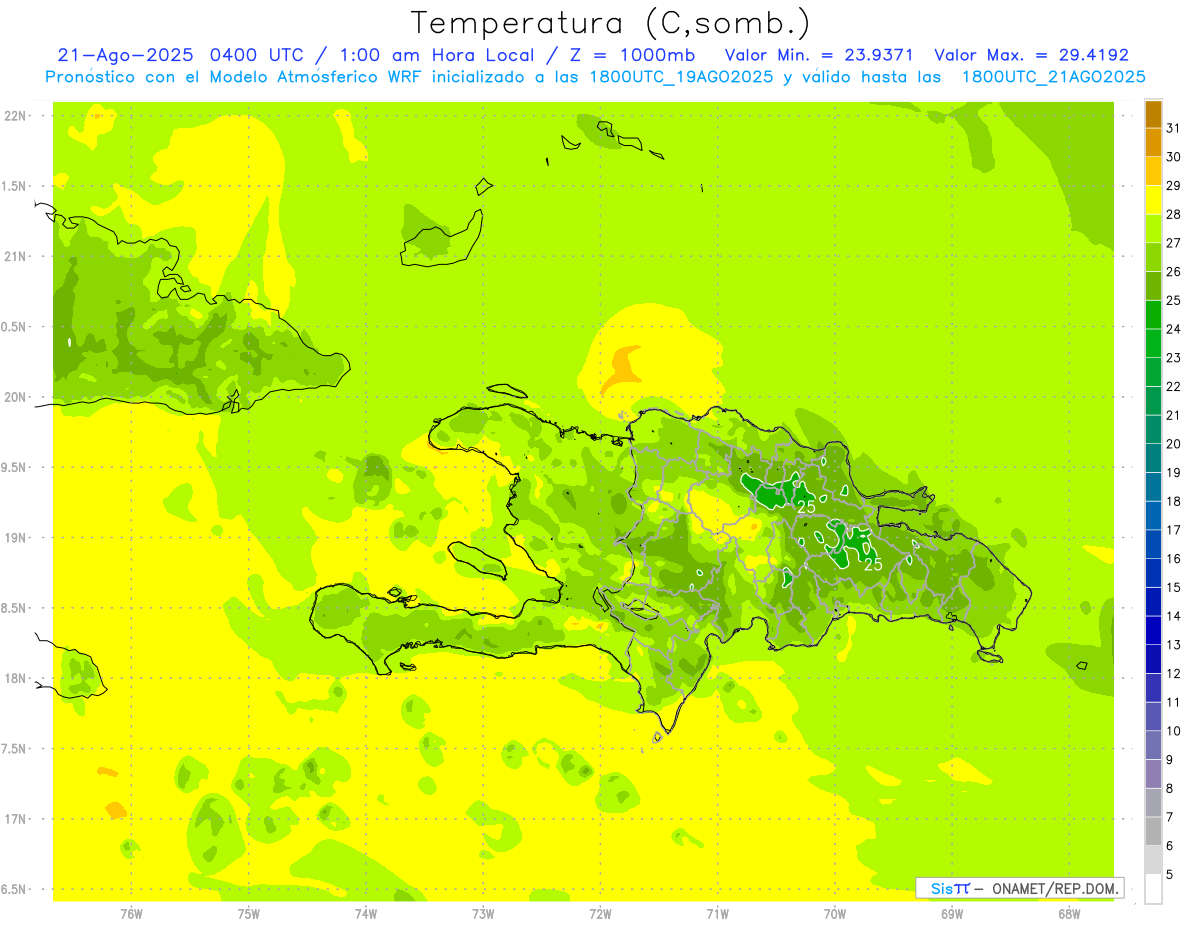Image resolution: width=1200 pixels, height=927 pixels.
Task: Click the '75W' longitude axis label
Action: 249,914
